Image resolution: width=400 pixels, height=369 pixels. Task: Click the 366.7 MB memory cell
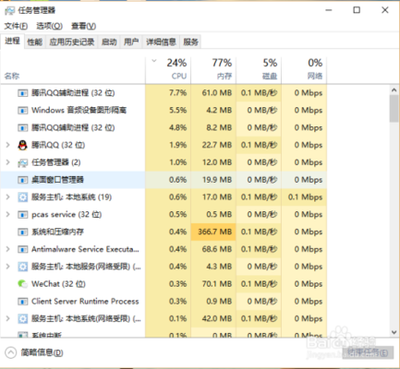213,232
